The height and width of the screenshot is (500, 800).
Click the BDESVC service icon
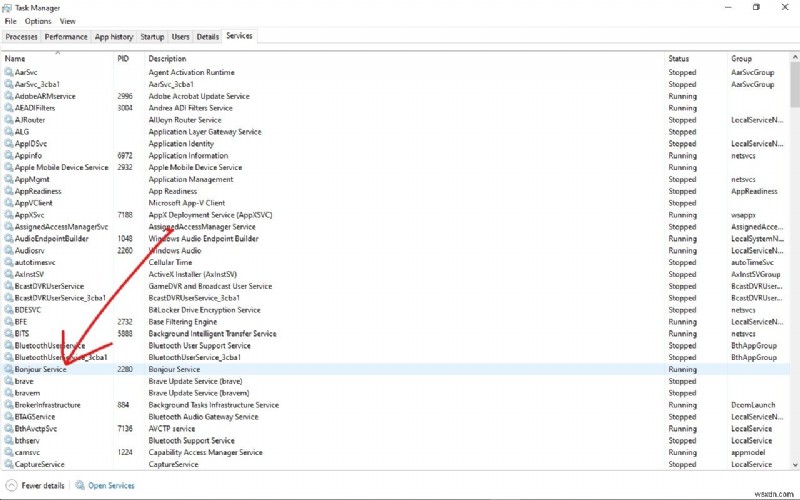pos(9,310)
